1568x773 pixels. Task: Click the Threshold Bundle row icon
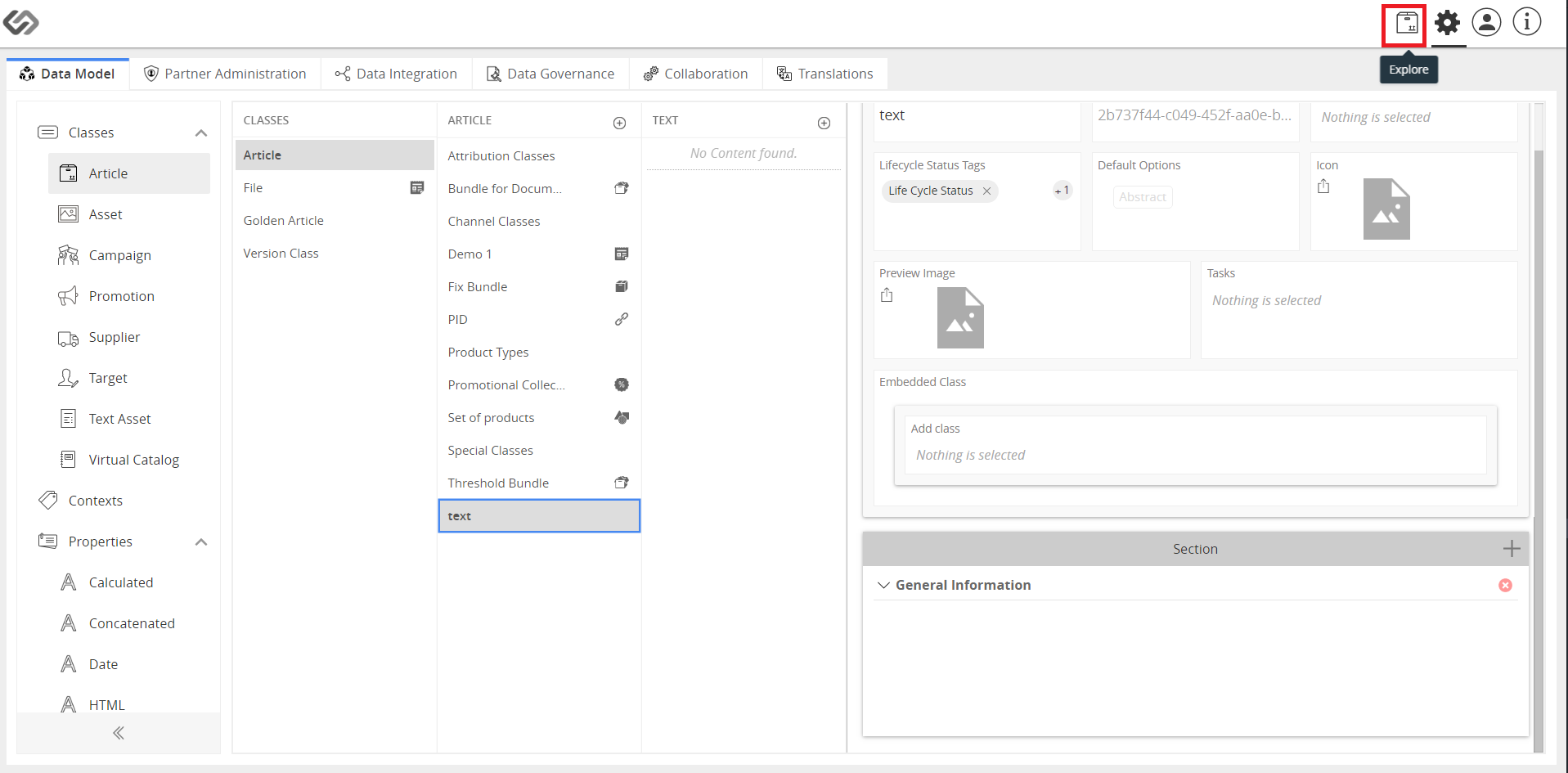coord(622,483)
